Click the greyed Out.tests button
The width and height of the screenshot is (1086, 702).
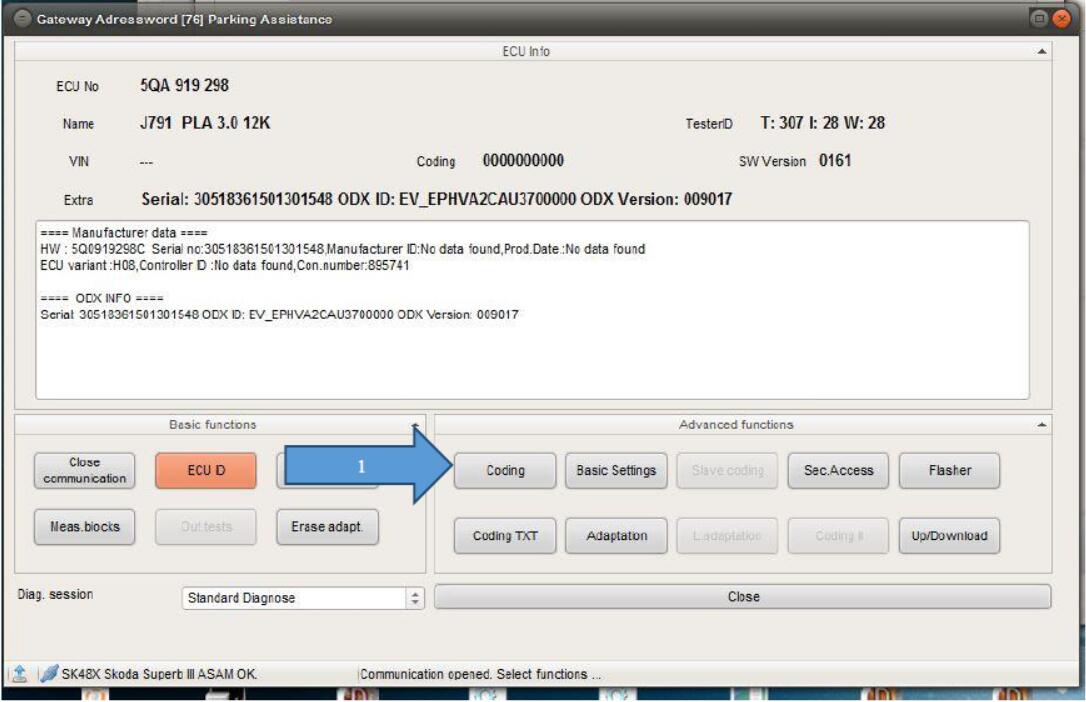(x=206, y=527)
